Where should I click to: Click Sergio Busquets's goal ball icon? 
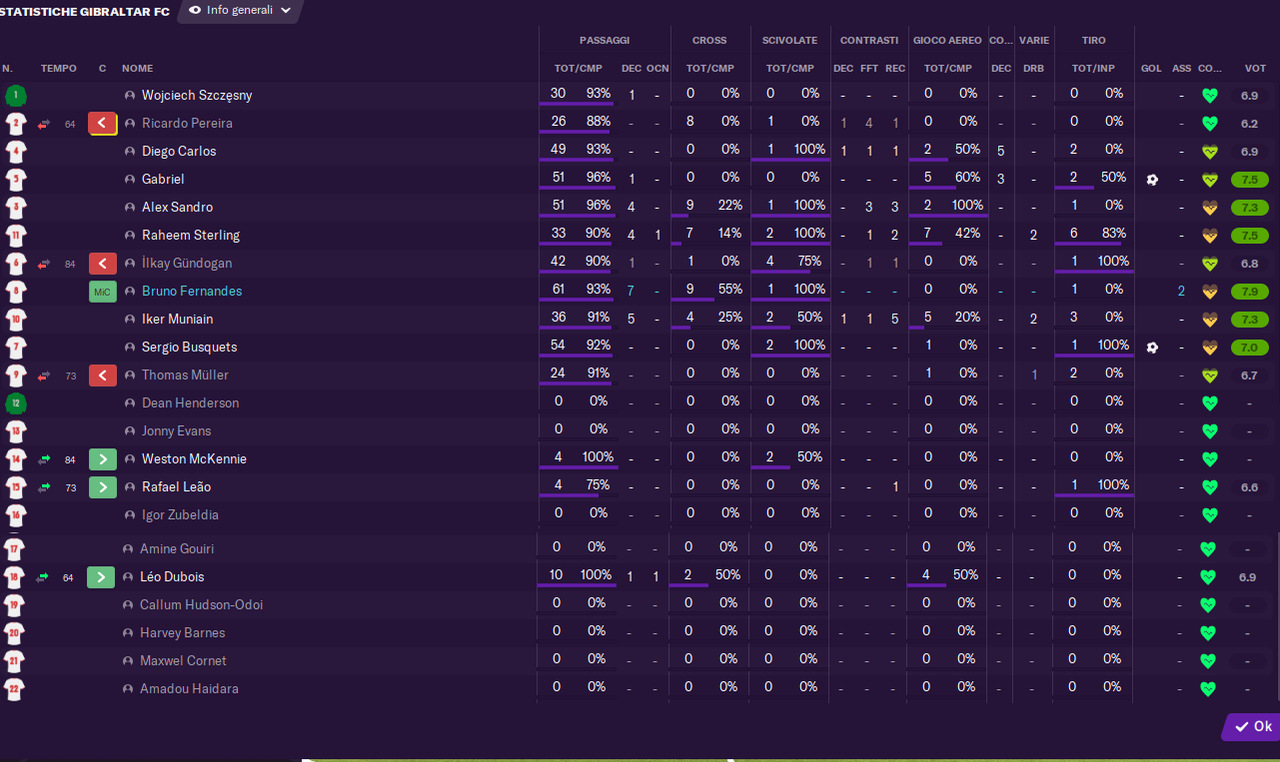point(1152,348)
